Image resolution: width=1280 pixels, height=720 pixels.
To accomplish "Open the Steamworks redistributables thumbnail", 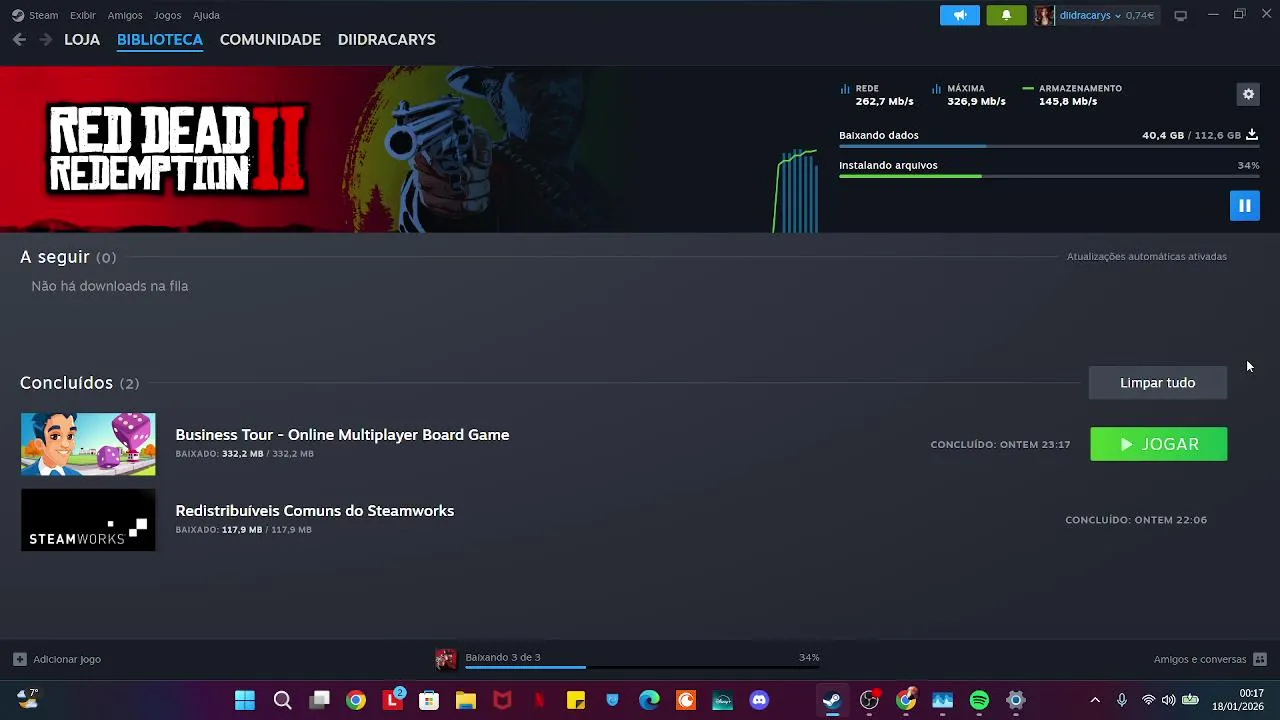I will 88,520.
